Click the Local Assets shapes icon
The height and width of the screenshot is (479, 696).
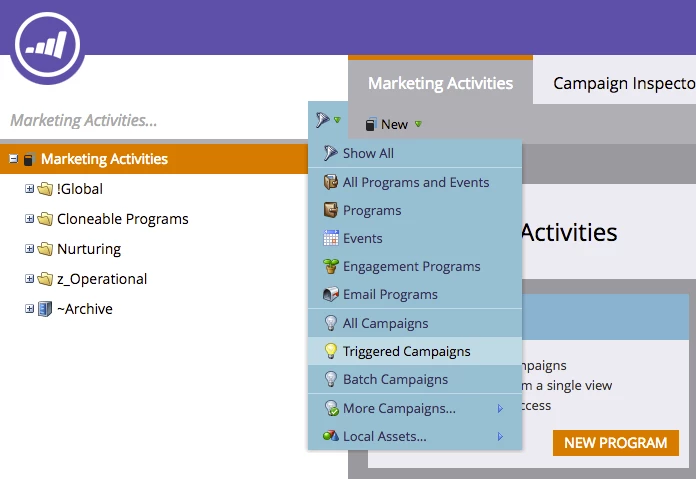331,436
